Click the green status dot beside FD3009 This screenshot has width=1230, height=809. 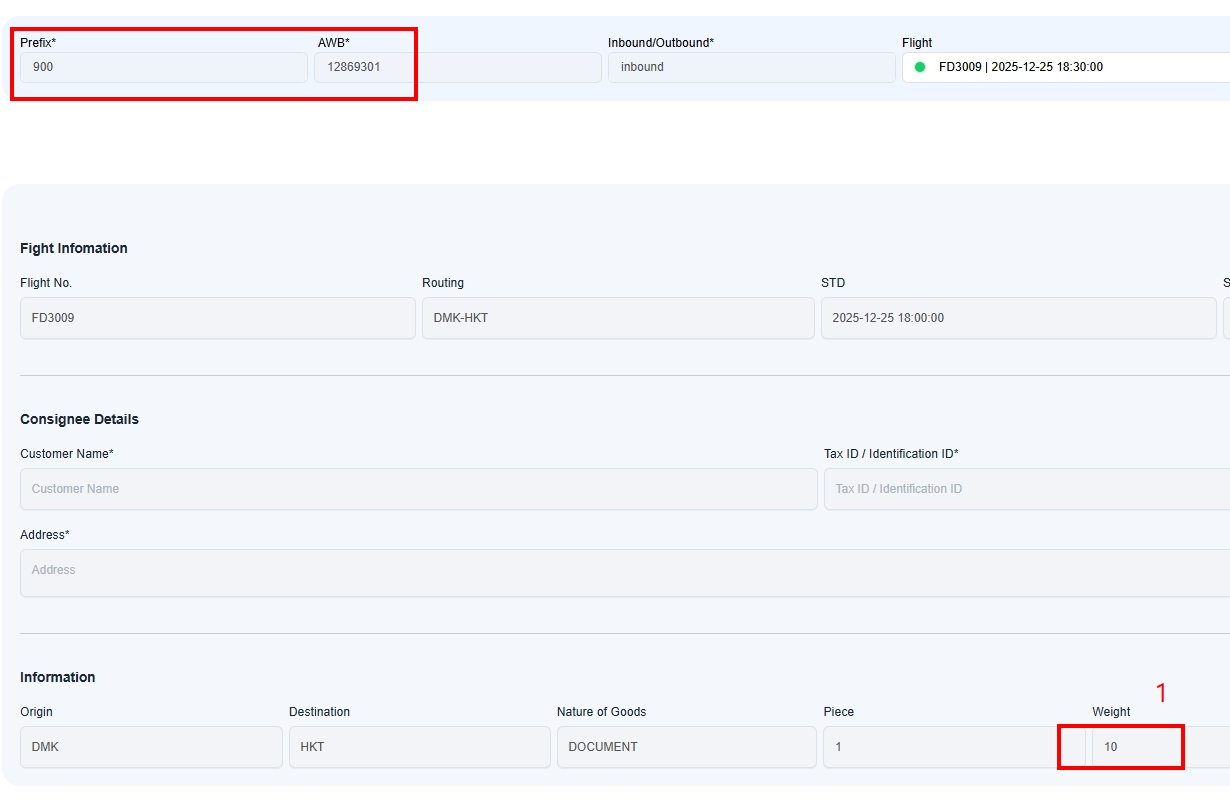click(x=920, y=67)
